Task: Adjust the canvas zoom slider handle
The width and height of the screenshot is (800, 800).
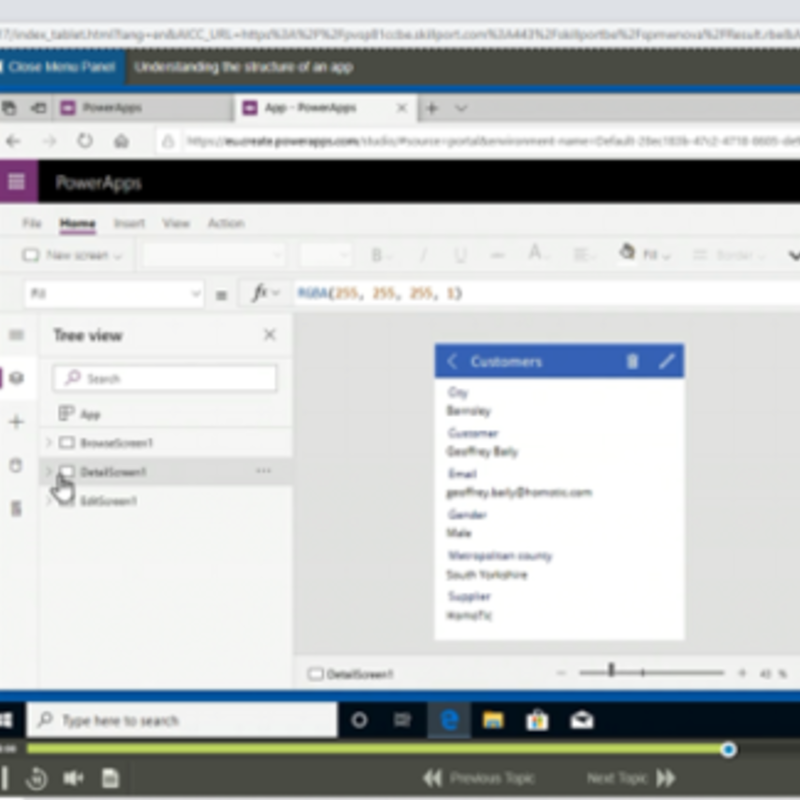Action: coord(611,670)
